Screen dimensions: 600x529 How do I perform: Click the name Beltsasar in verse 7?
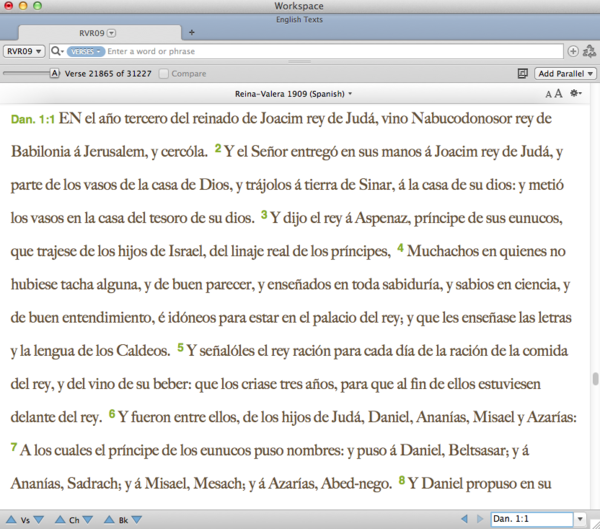478,450
